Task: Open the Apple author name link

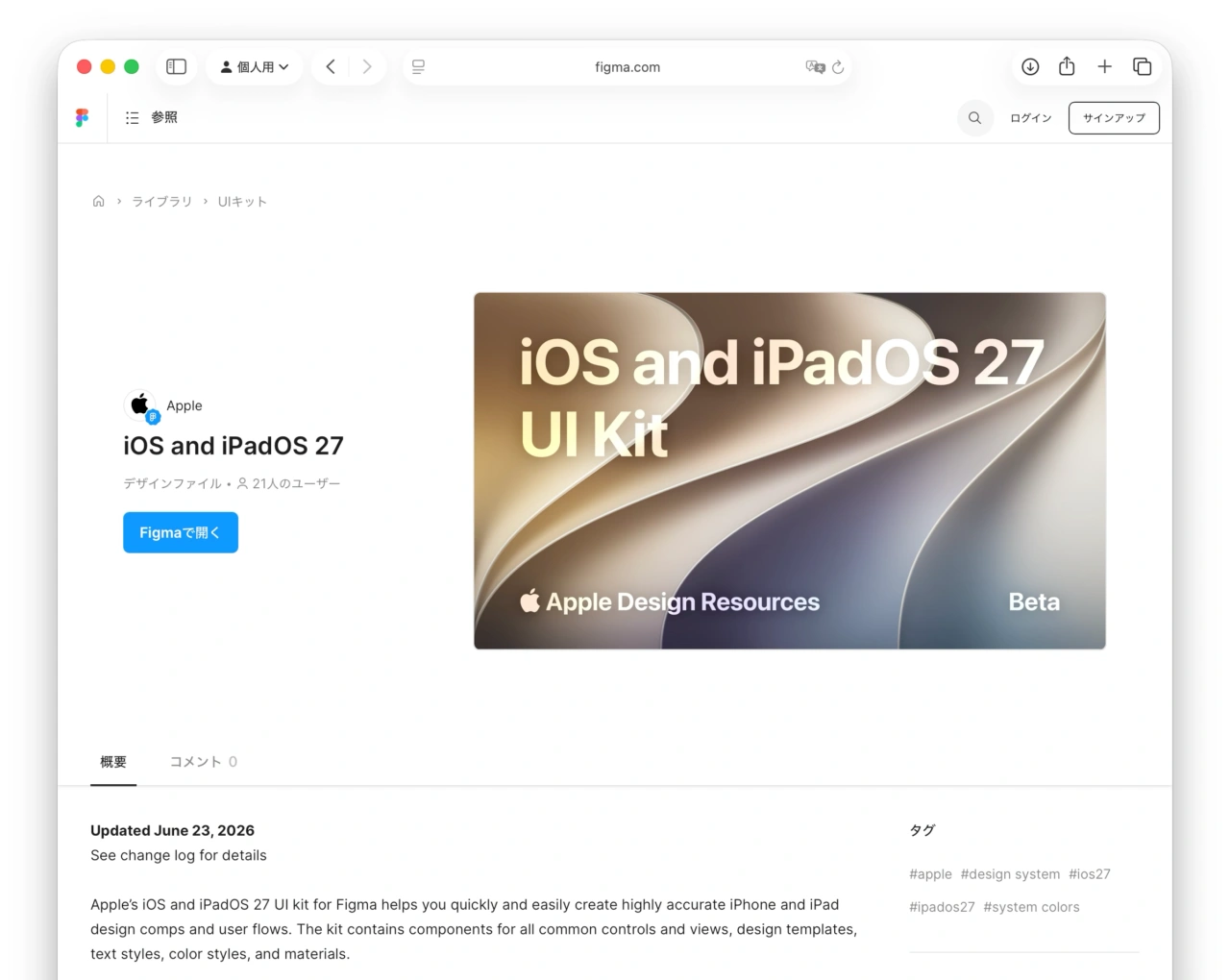Action: click(x=184, y=405)
